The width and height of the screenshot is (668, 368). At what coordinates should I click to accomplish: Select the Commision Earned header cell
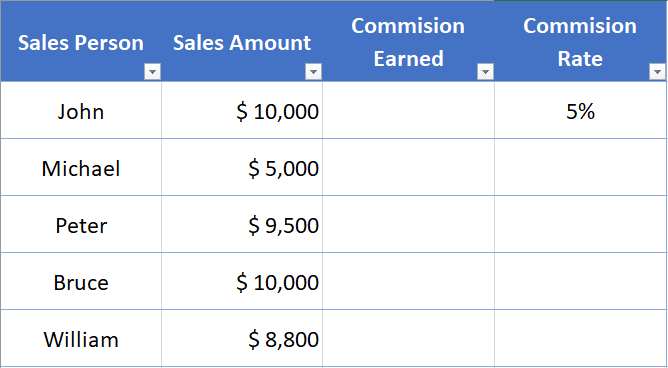[x=408, y=41]
